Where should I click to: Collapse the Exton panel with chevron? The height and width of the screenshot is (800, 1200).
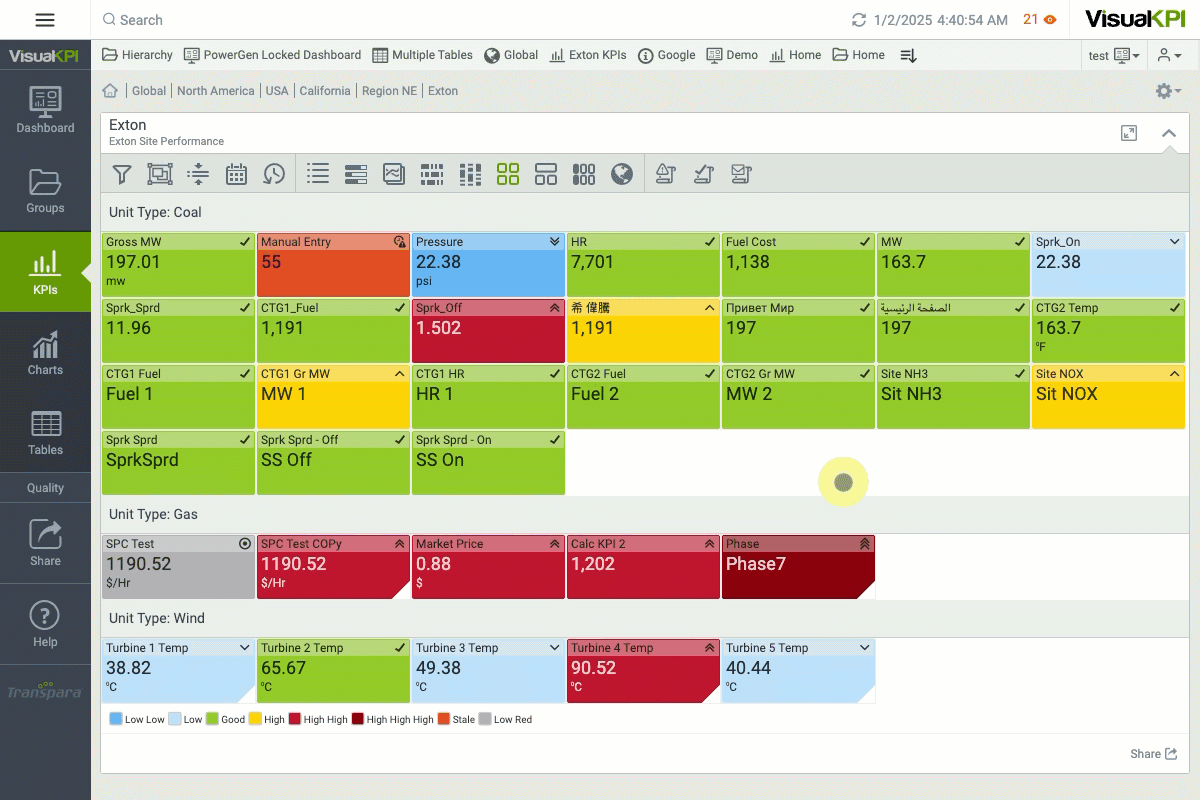pyautogui.click(x=1168, y=133)
